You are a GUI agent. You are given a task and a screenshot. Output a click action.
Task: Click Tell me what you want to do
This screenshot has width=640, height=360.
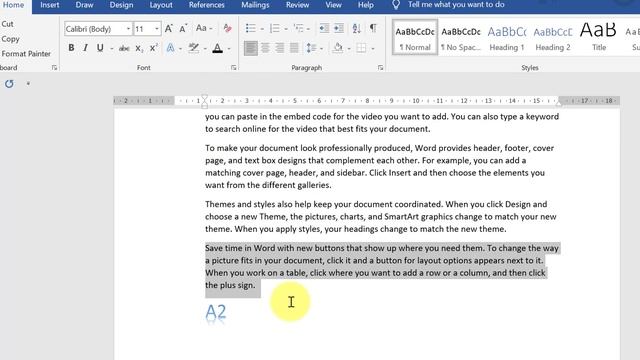click(456, 4)
